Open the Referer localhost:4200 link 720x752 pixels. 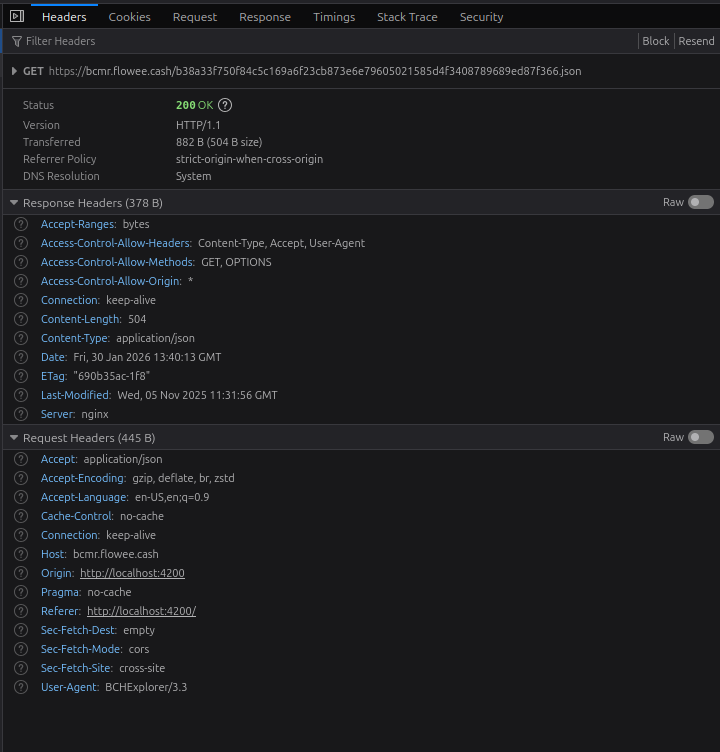141,611
